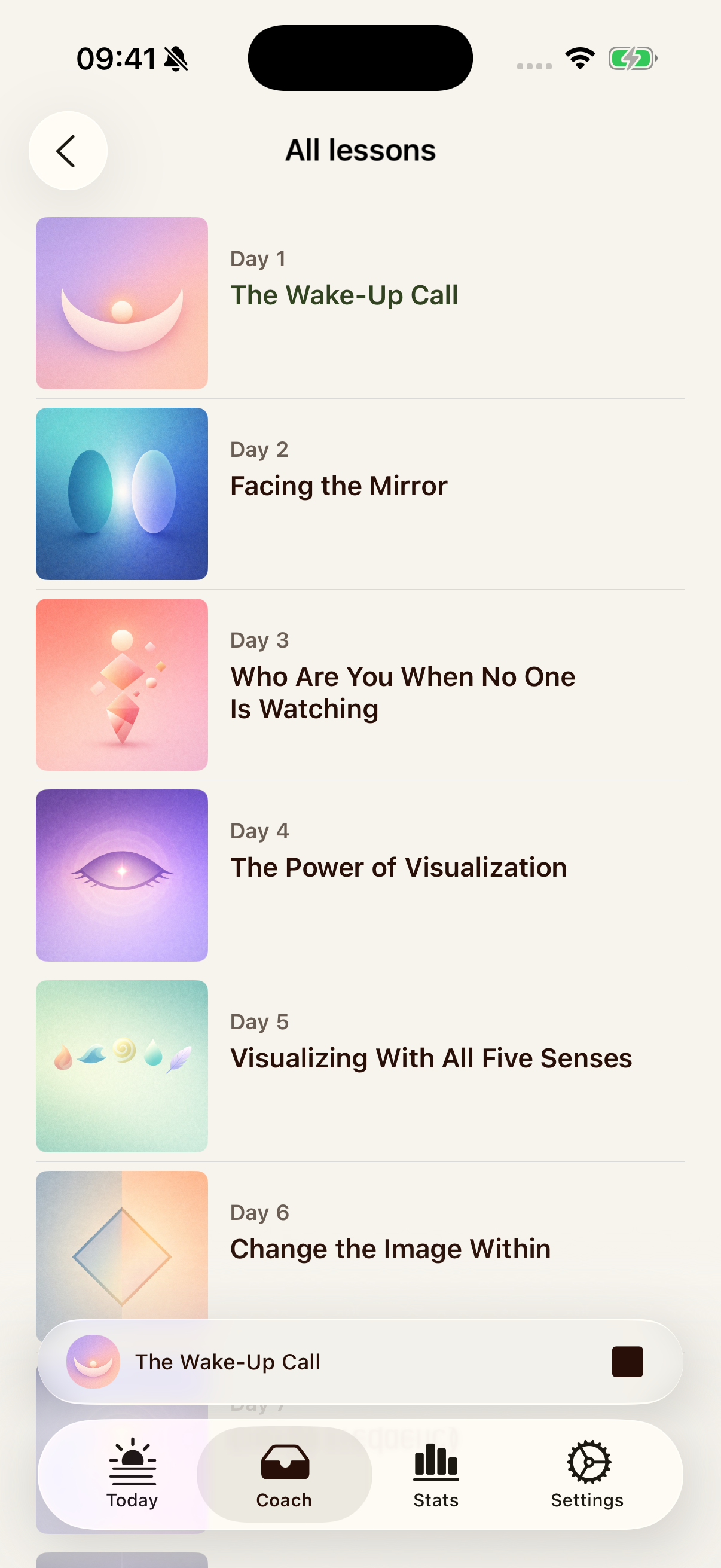
Task: Open the Day 1 lesson thumbnail
Action: [122, 303]
